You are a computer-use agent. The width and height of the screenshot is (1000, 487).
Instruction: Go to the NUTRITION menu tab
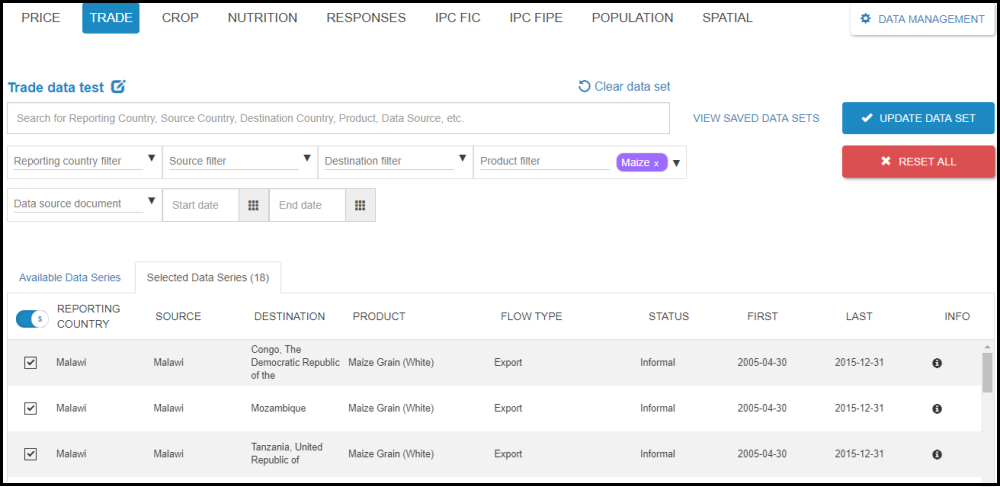pos(262,18)
